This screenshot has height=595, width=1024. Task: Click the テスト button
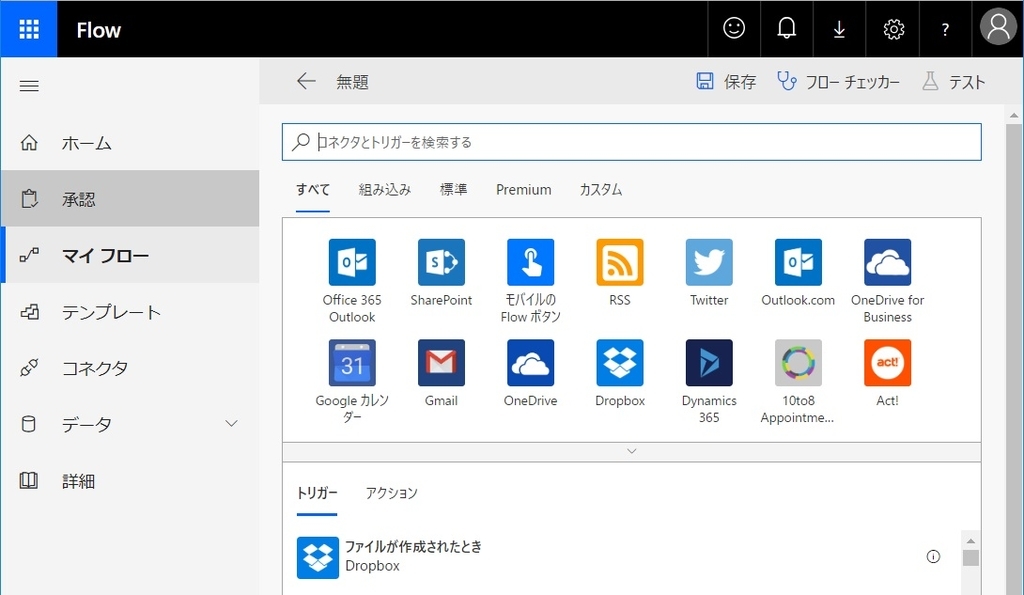pyautogui.click(x=953, y=82)
